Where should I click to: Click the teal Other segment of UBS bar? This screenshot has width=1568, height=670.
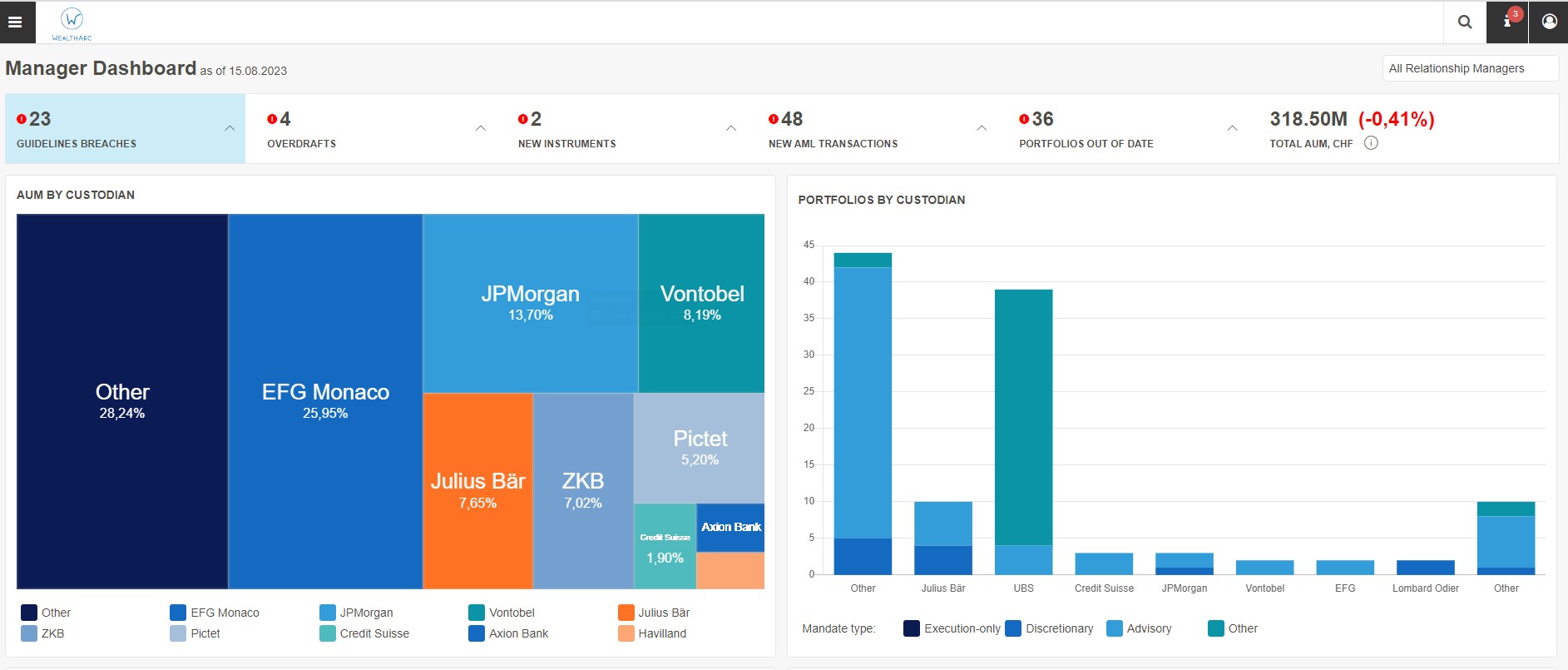1023,417
